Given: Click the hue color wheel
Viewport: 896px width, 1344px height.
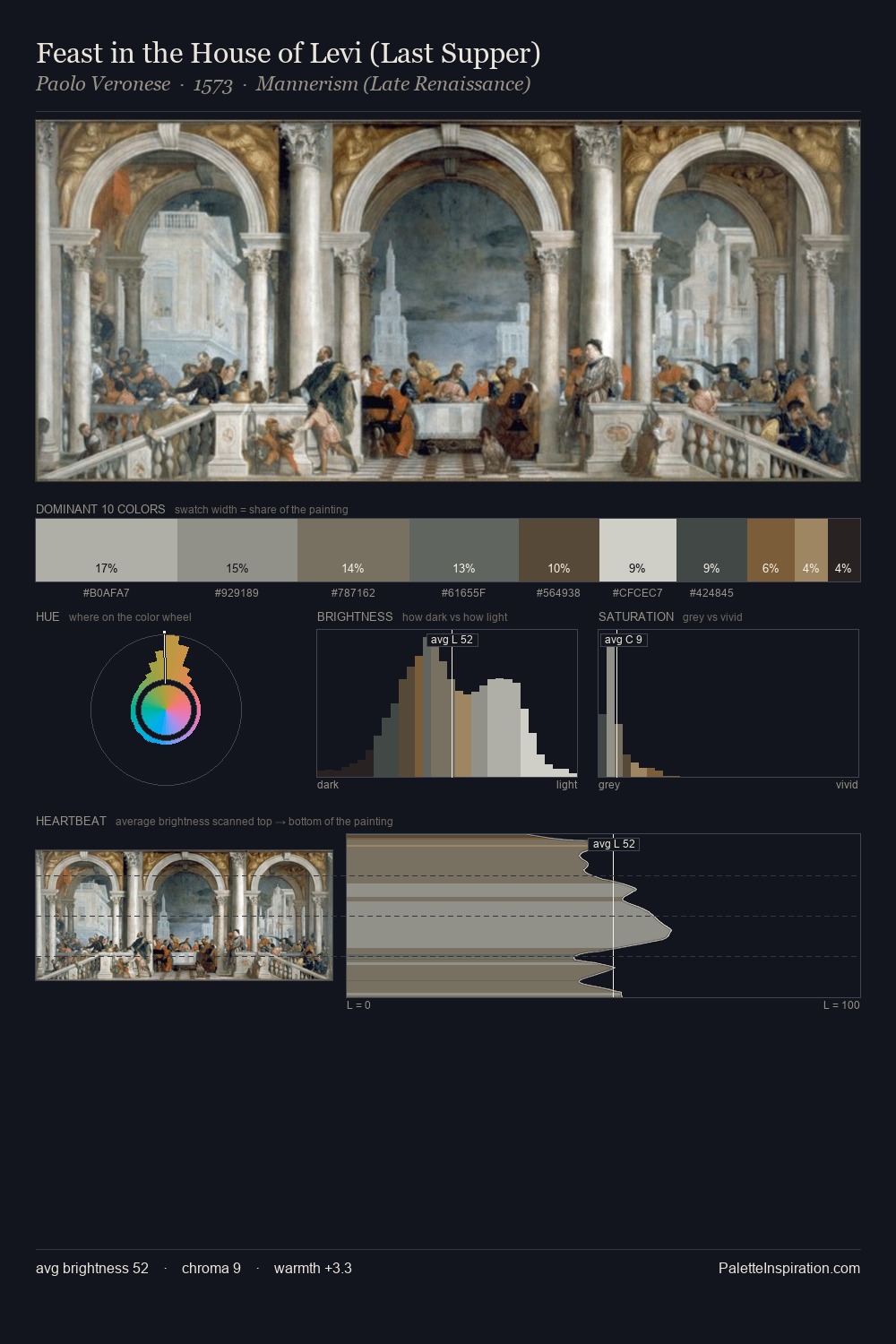Looking at the screenshot, I should [166, 710].
